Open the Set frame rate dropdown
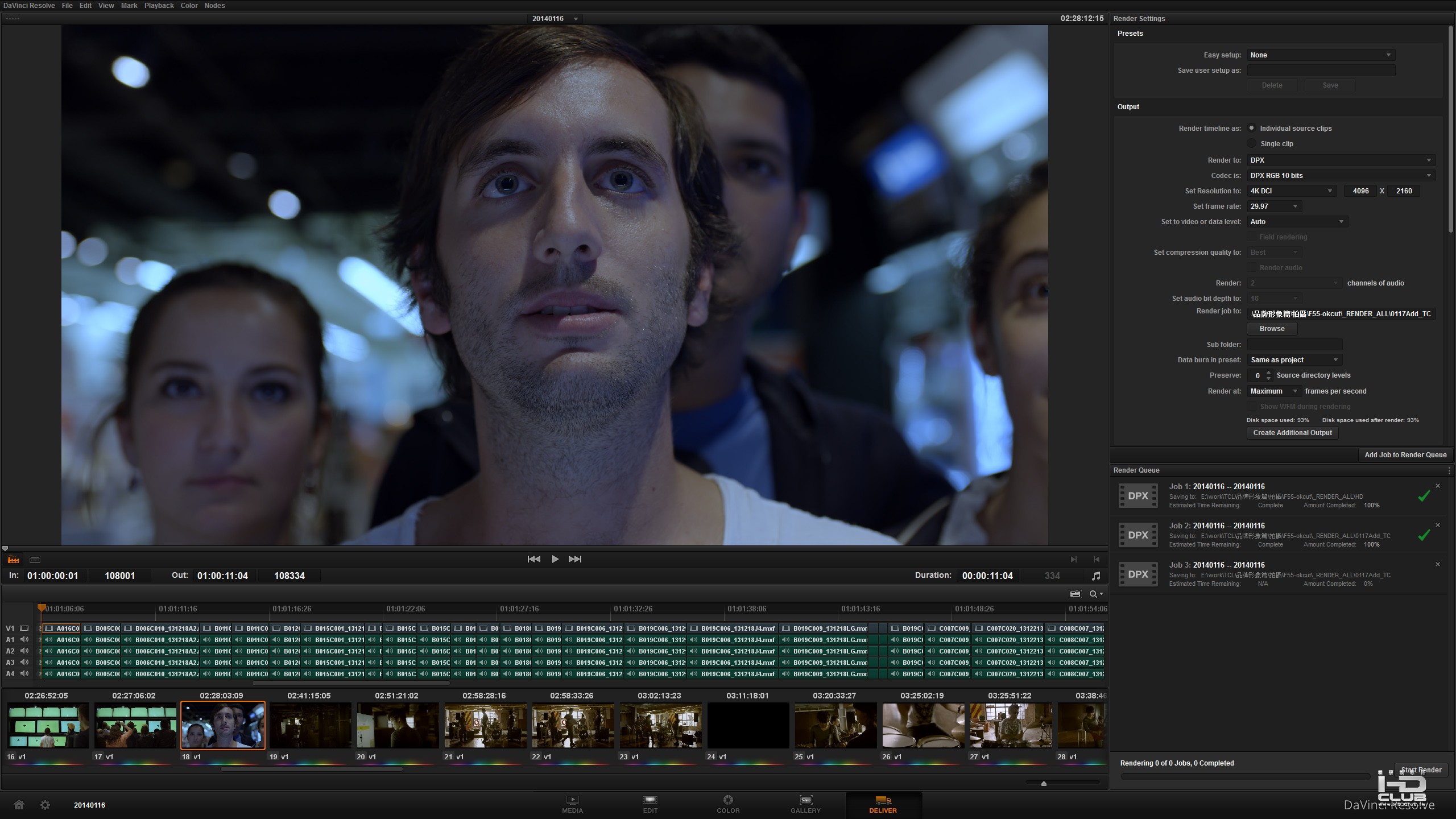 [x=1273, y=206]
